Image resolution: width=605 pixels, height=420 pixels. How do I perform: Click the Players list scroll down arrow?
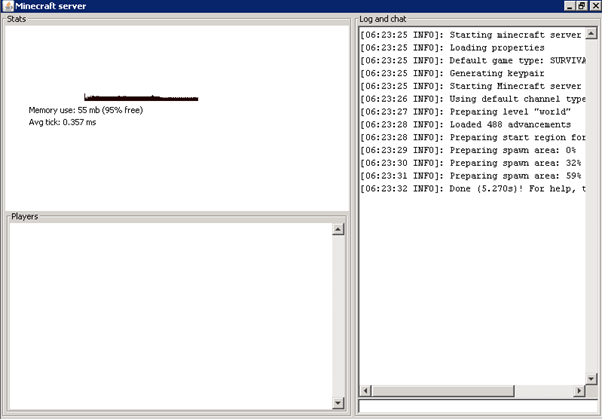tap(338, 403)
